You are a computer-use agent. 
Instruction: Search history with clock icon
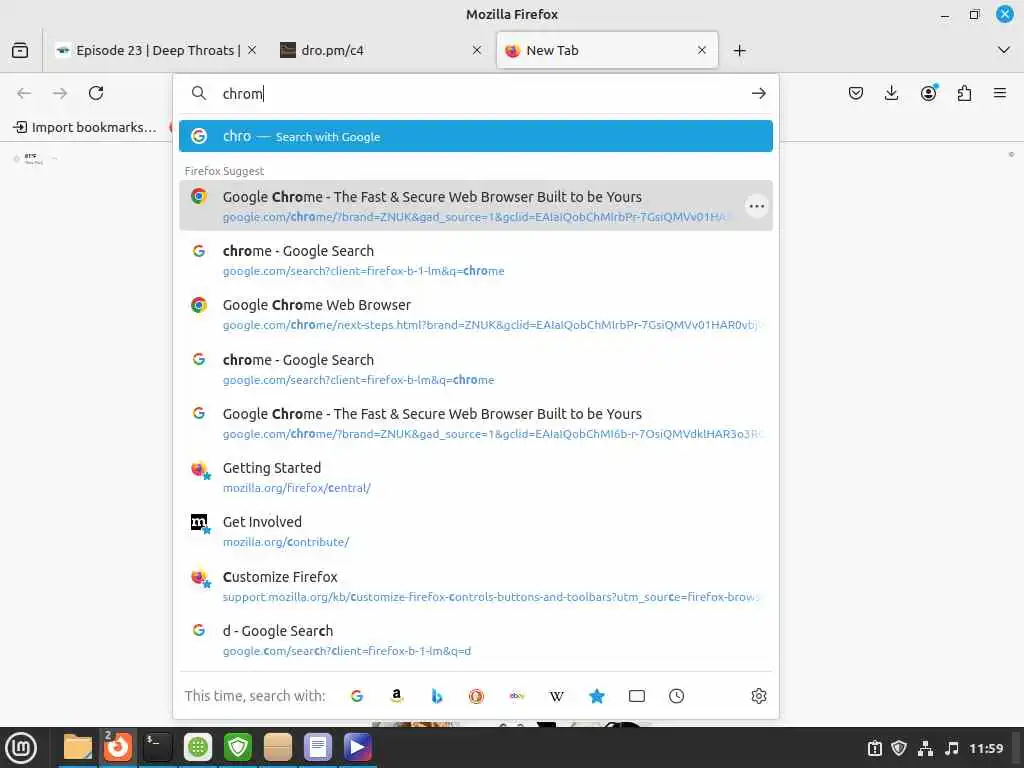(x=677, y=696)
